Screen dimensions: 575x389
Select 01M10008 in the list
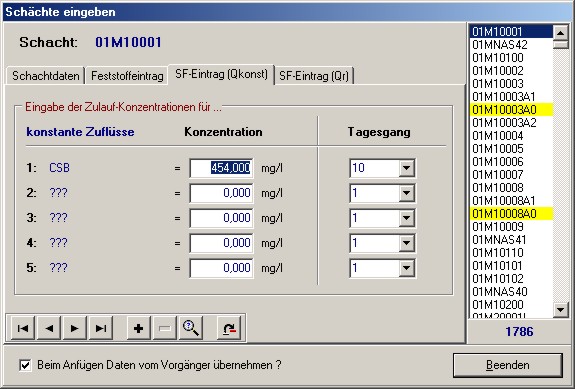tap(511, 188)
